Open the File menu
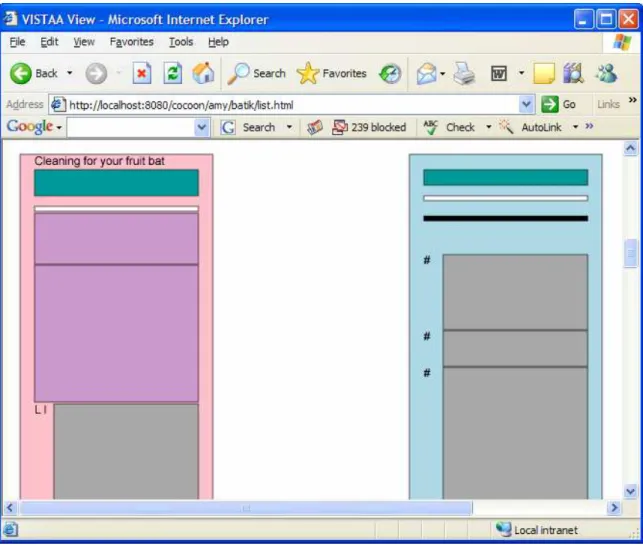 click(17, 42)
